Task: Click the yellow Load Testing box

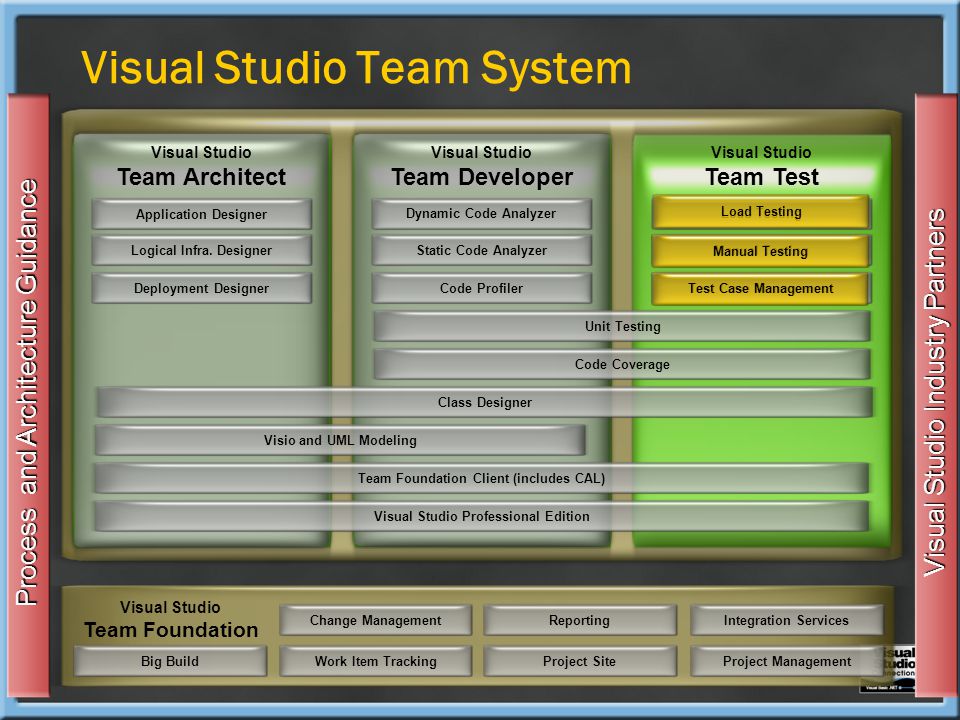Action: tap(761, 212)
